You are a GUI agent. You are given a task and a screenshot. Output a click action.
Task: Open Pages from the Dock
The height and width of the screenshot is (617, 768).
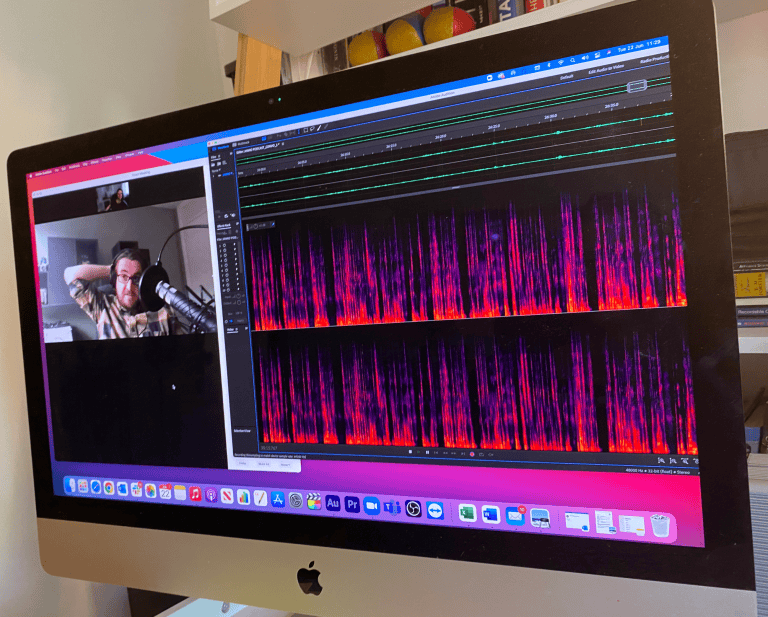(260, 498)
